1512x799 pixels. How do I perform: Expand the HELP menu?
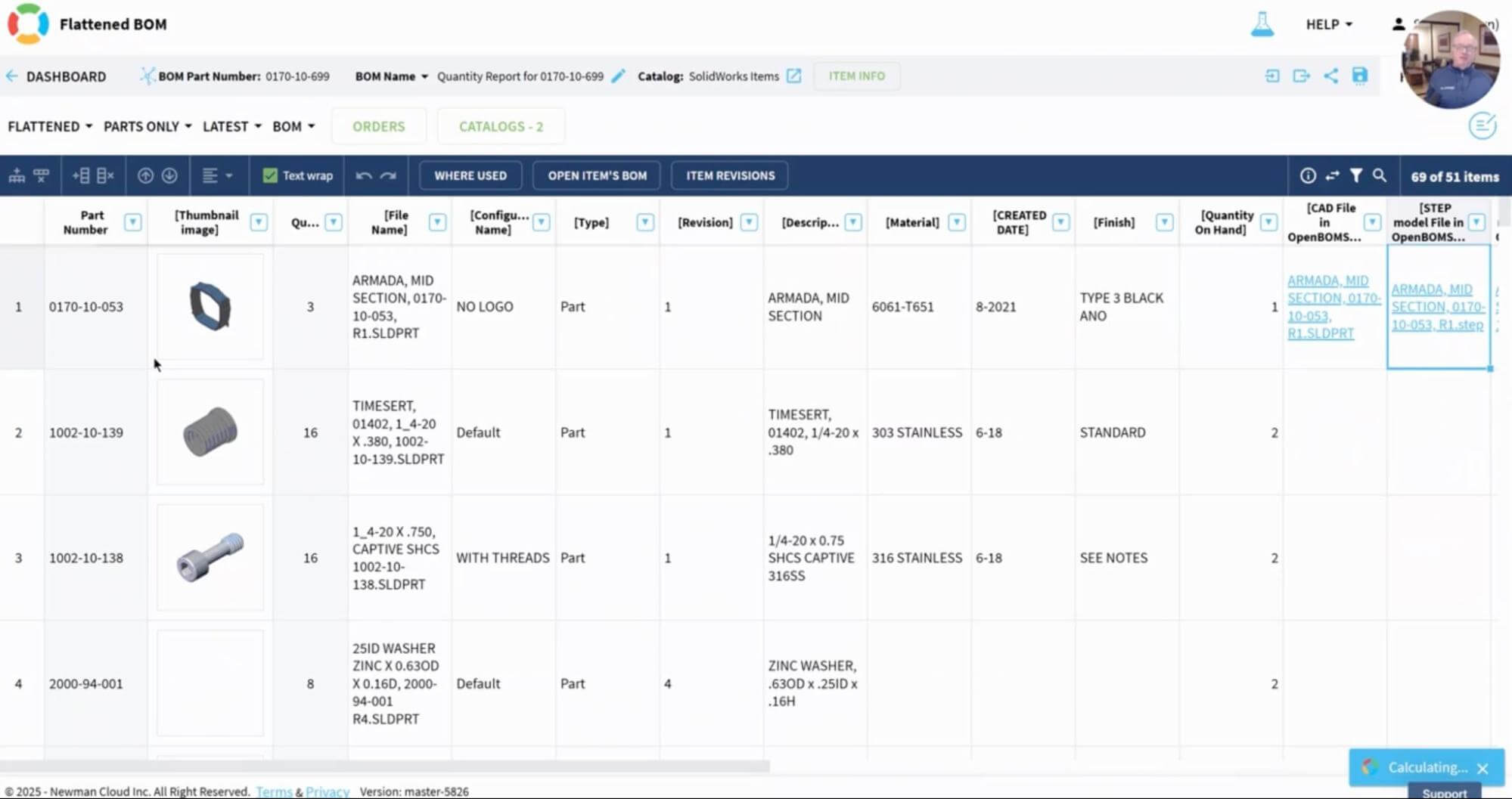[x=1329, y=24]
